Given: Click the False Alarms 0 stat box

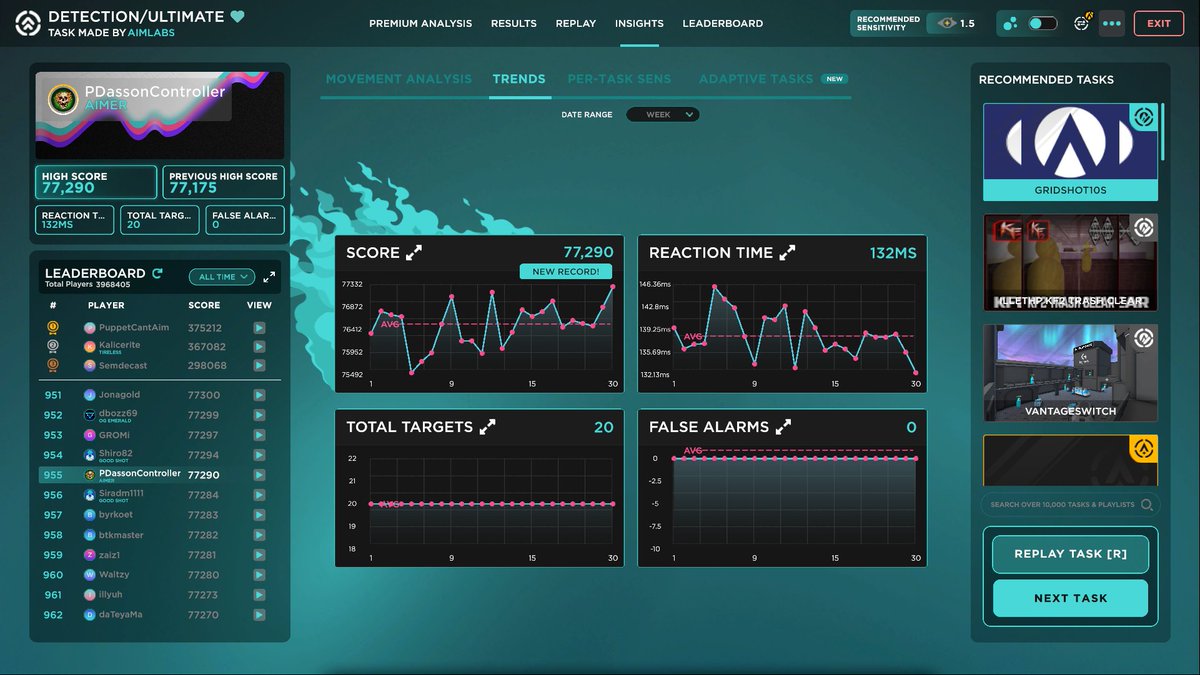Looking at the screenshot, I should [245, 220].
